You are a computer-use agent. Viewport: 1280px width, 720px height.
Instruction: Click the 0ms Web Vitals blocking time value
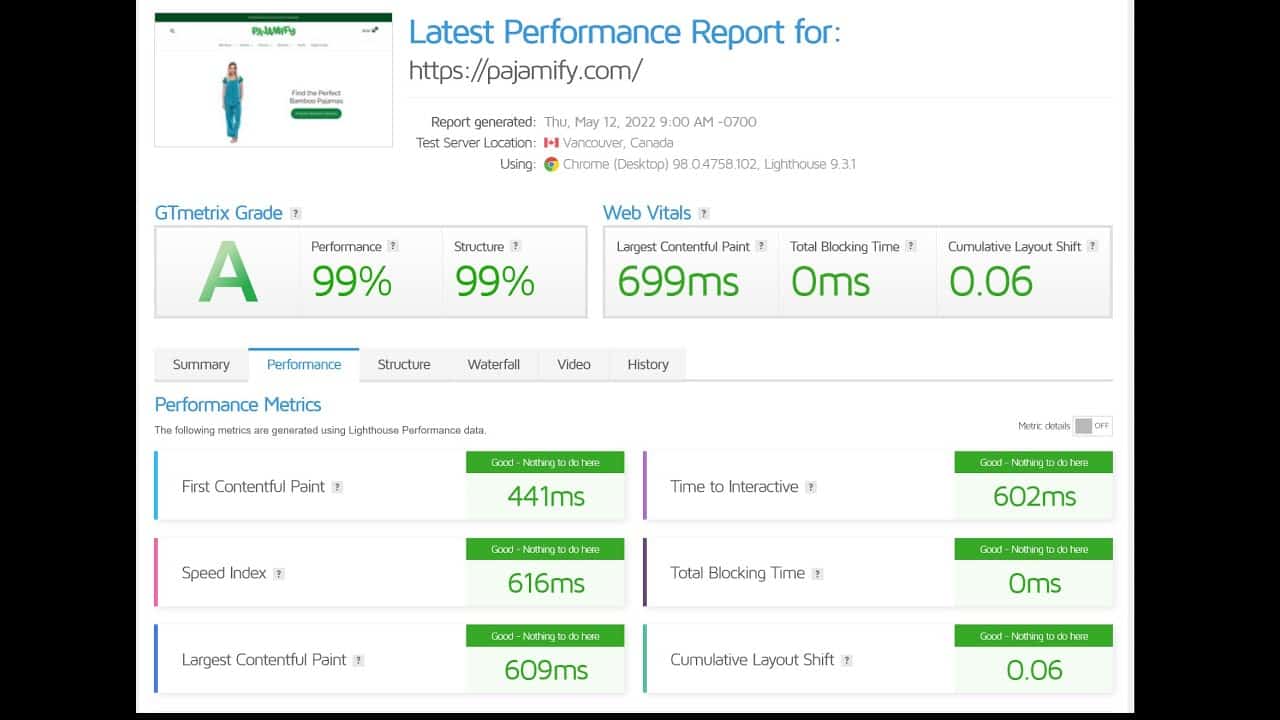[x=831, y=282]
